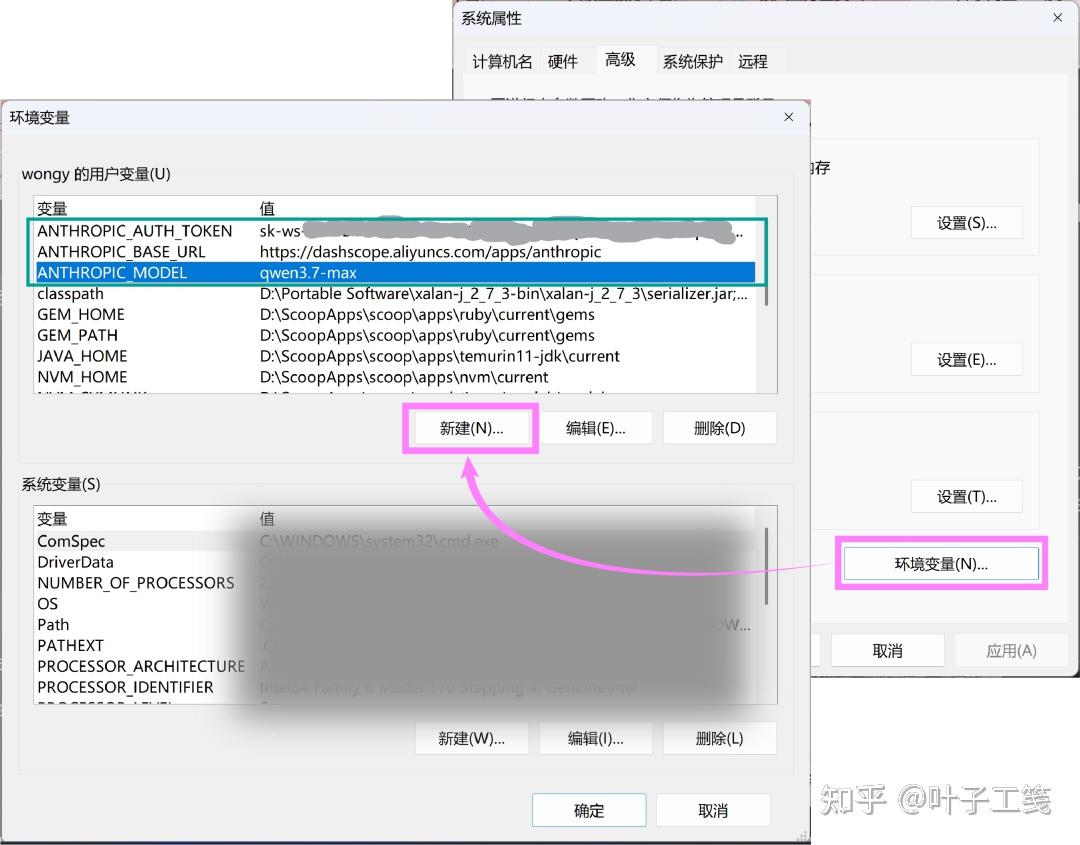
Task: Click 设置(S)... in the 系统属性 window
Action: click(966, 223)
